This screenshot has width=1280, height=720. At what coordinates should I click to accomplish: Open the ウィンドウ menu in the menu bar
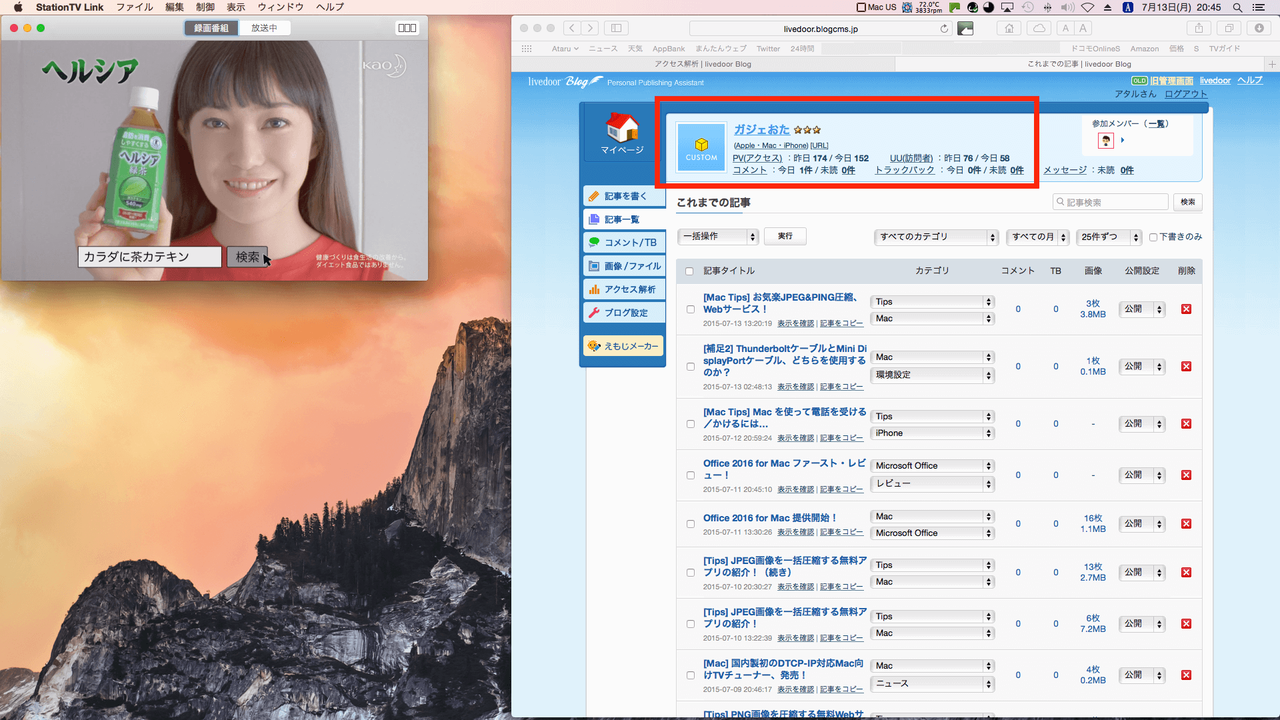(x=281, y=7)
